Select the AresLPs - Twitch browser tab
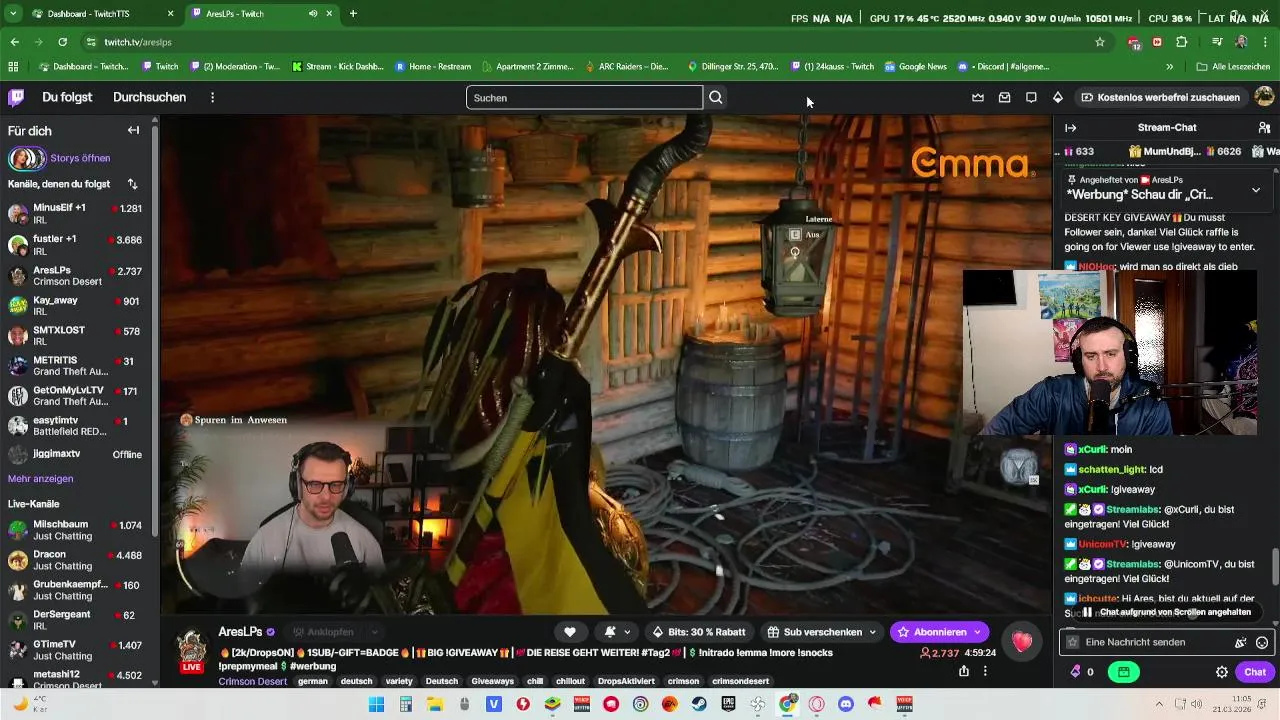 (x=262, y=14)
